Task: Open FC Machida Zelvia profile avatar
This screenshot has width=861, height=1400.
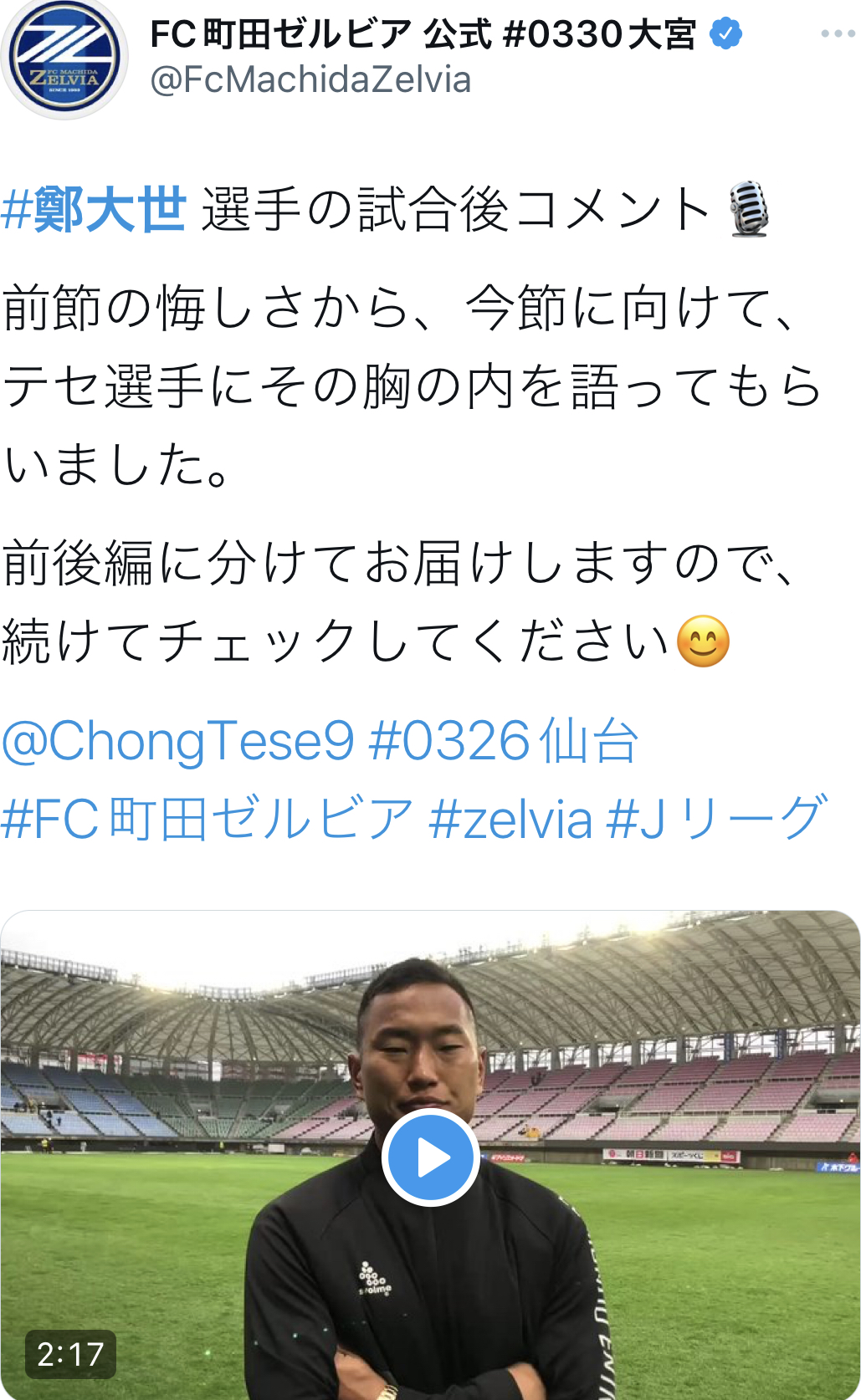Action: pos(64,57)
